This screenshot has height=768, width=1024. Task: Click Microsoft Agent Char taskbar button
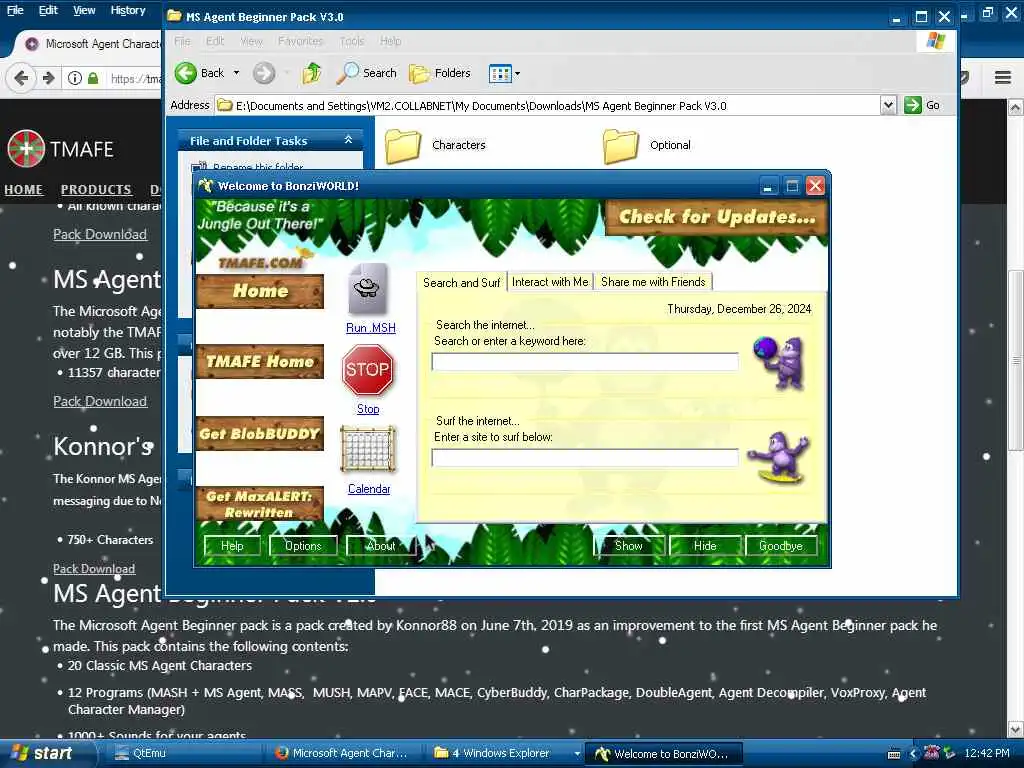[342, 754]
